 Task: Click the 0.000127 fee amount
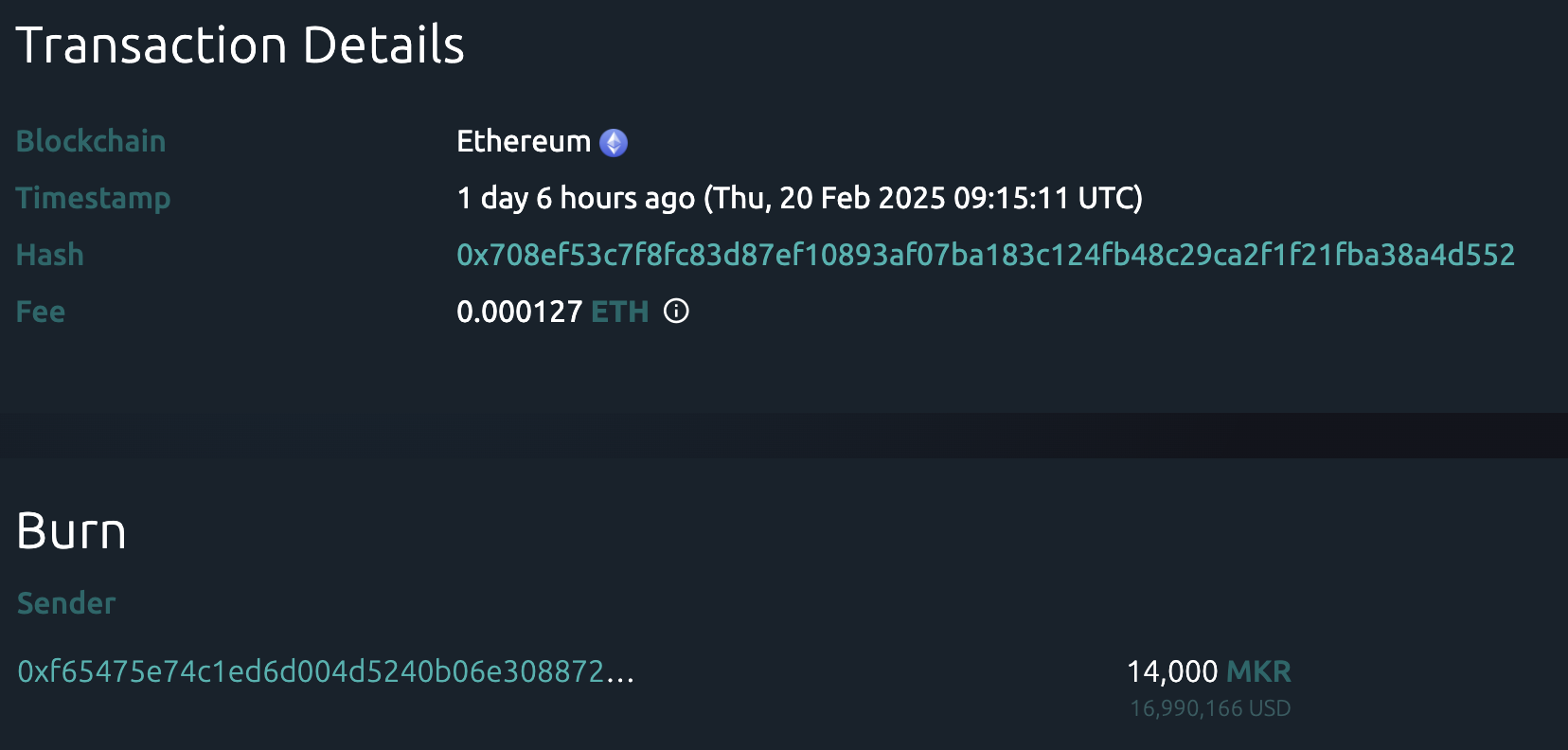[x=519, y=312]
